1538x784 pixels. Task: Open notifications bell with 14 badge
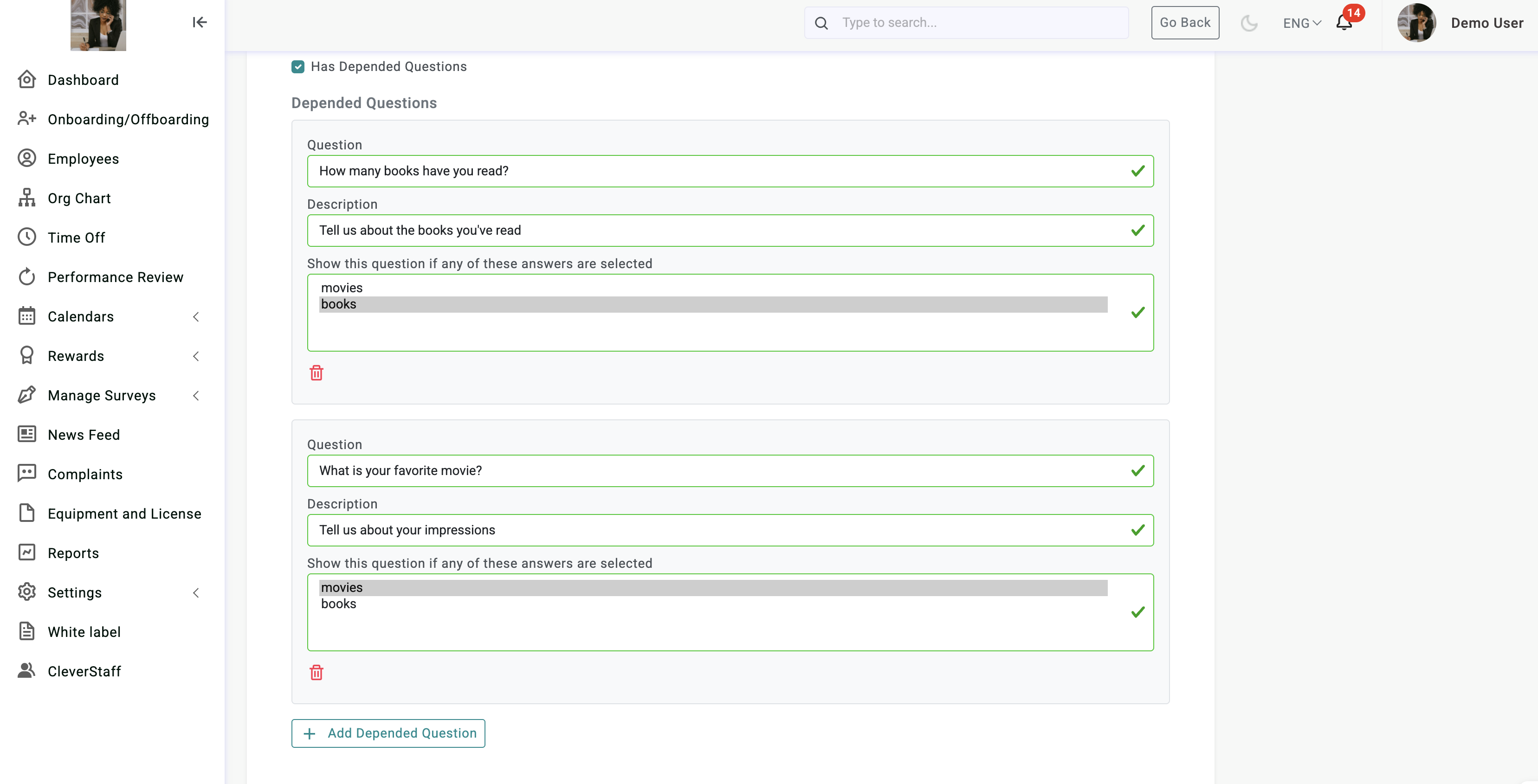[1344, 22]
